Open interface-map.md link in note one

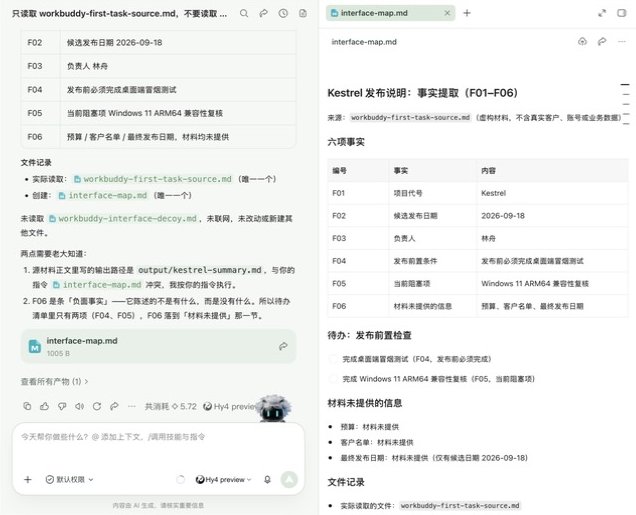(x=97, y=285)
